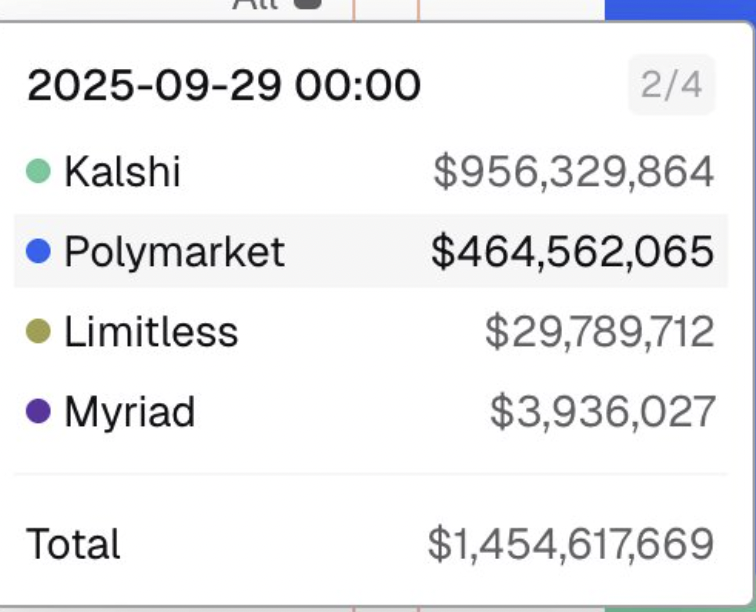Select the Myriad label in the tooltip
The height and width of the screenshot is (612, 756).
(x=130, y=411)
